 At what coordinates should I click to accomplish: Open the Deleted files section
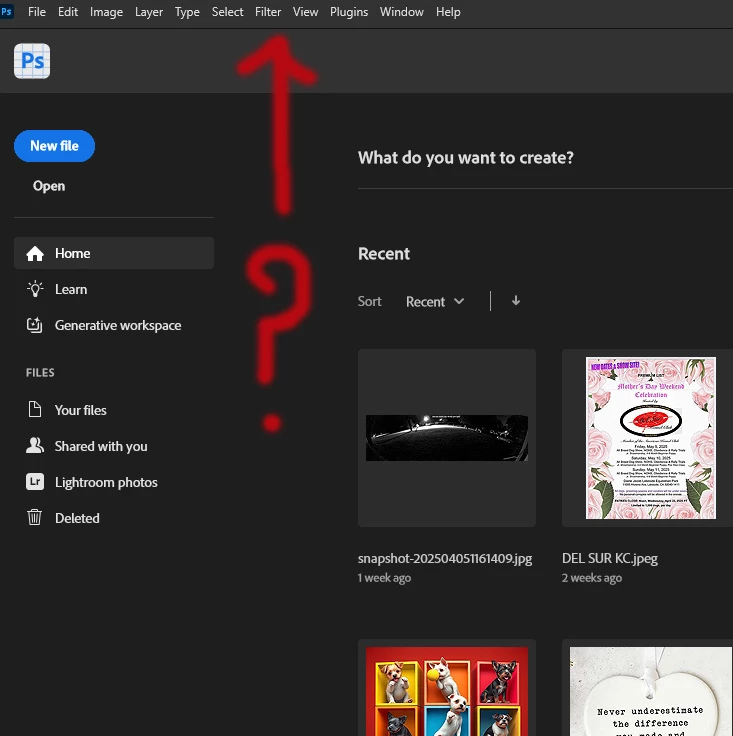(x=77, y=518)
